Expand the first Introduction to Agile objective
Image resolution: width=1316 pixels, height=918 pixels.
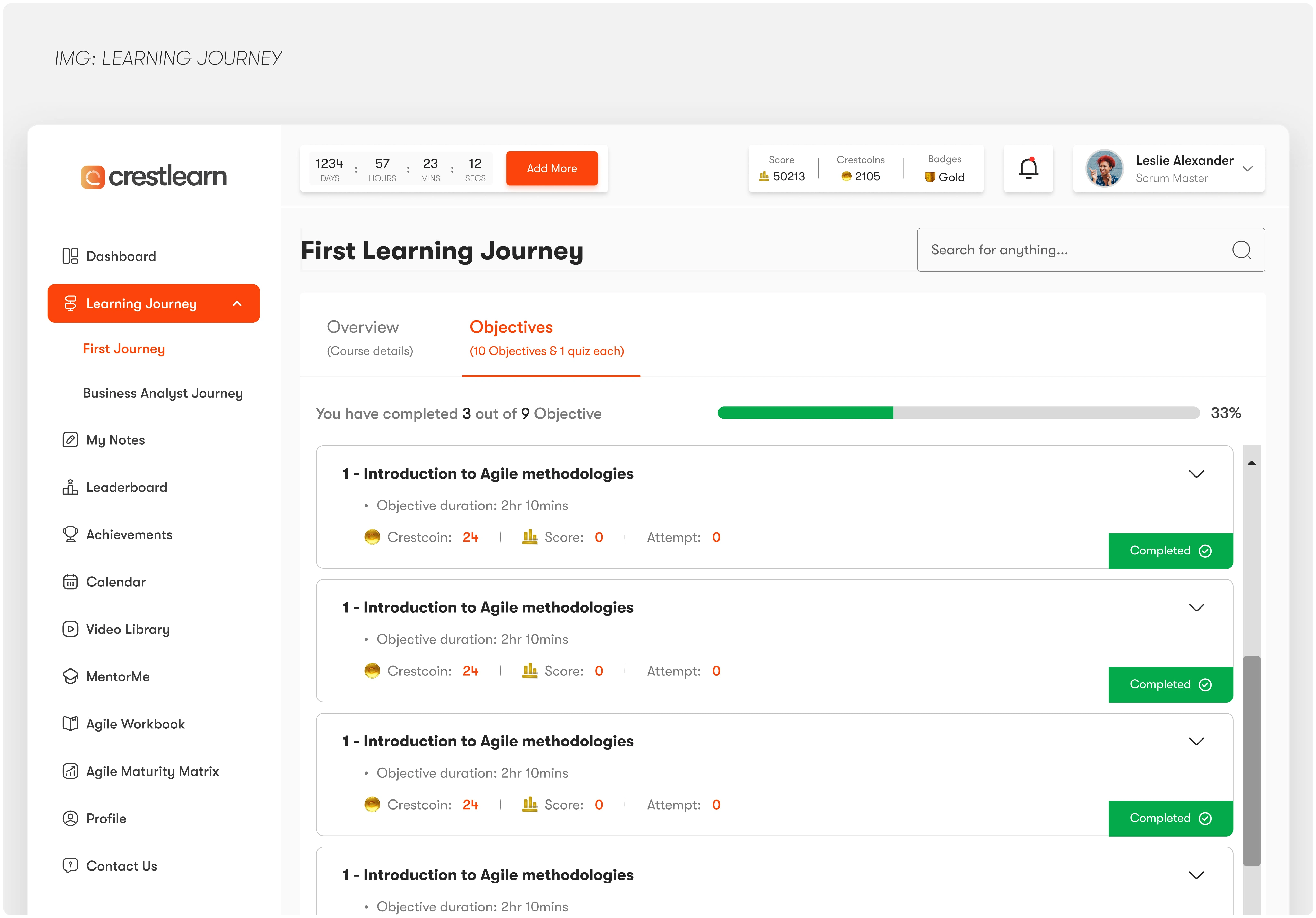click(1196, 474)
